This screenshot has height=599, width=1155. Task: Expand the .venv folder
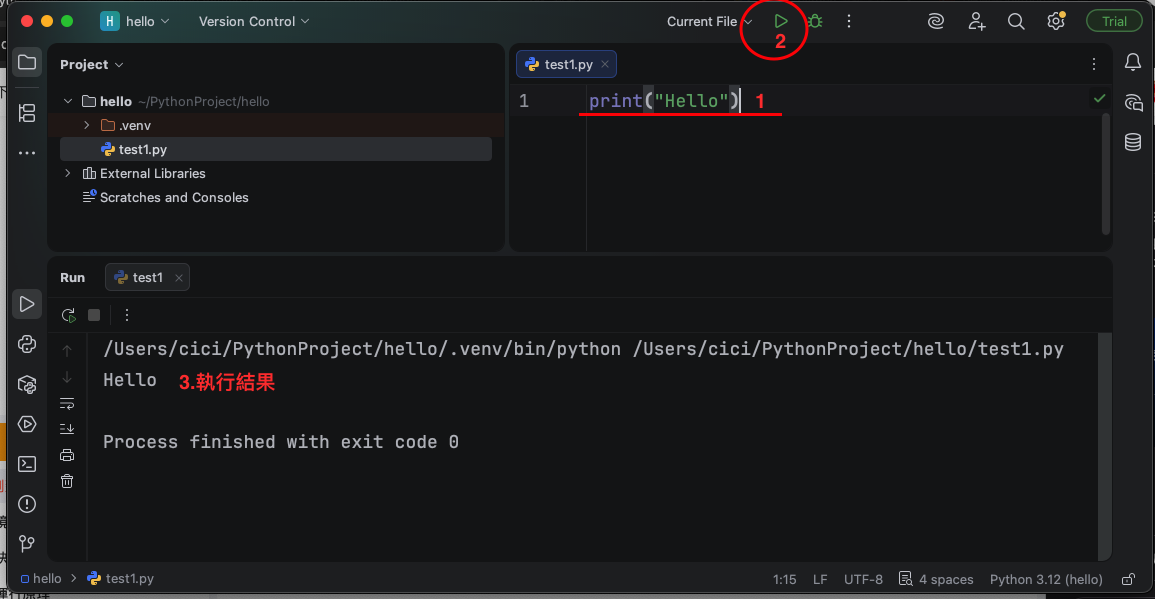tap(87, 125)
